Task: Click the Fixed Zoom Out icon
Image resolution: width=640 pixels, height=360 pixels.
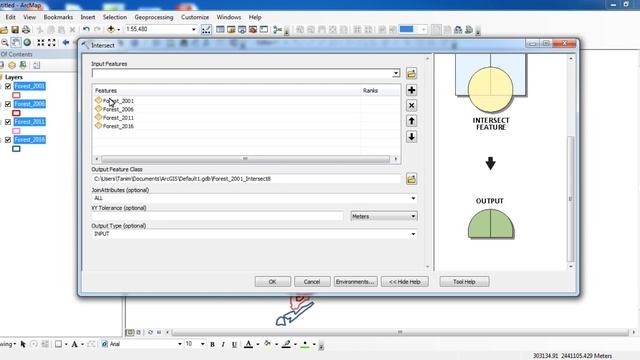Action: (x=52, y=42)
